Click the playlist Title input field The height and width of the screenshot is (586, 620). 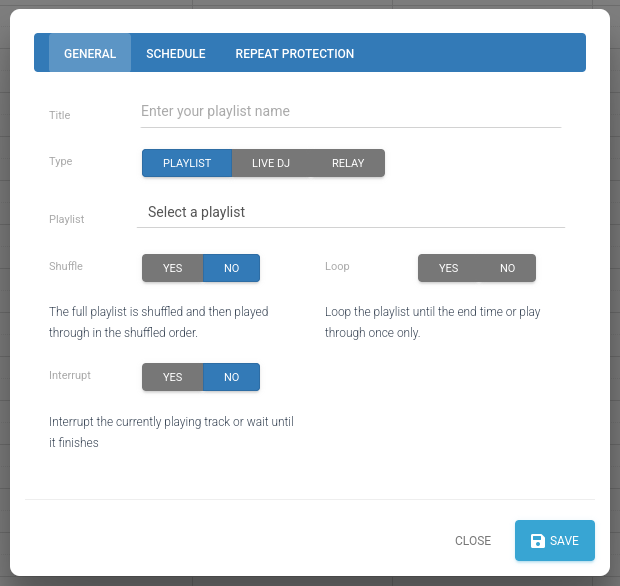[x=351, y=112]
